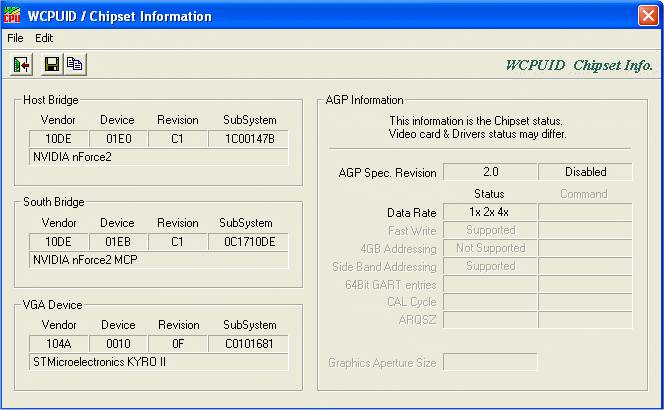The width and height of the screenshot is (664, 410).
Task: Click the NVIDIA nForce2 host bridge name field
Action: [x=159, y=157]
